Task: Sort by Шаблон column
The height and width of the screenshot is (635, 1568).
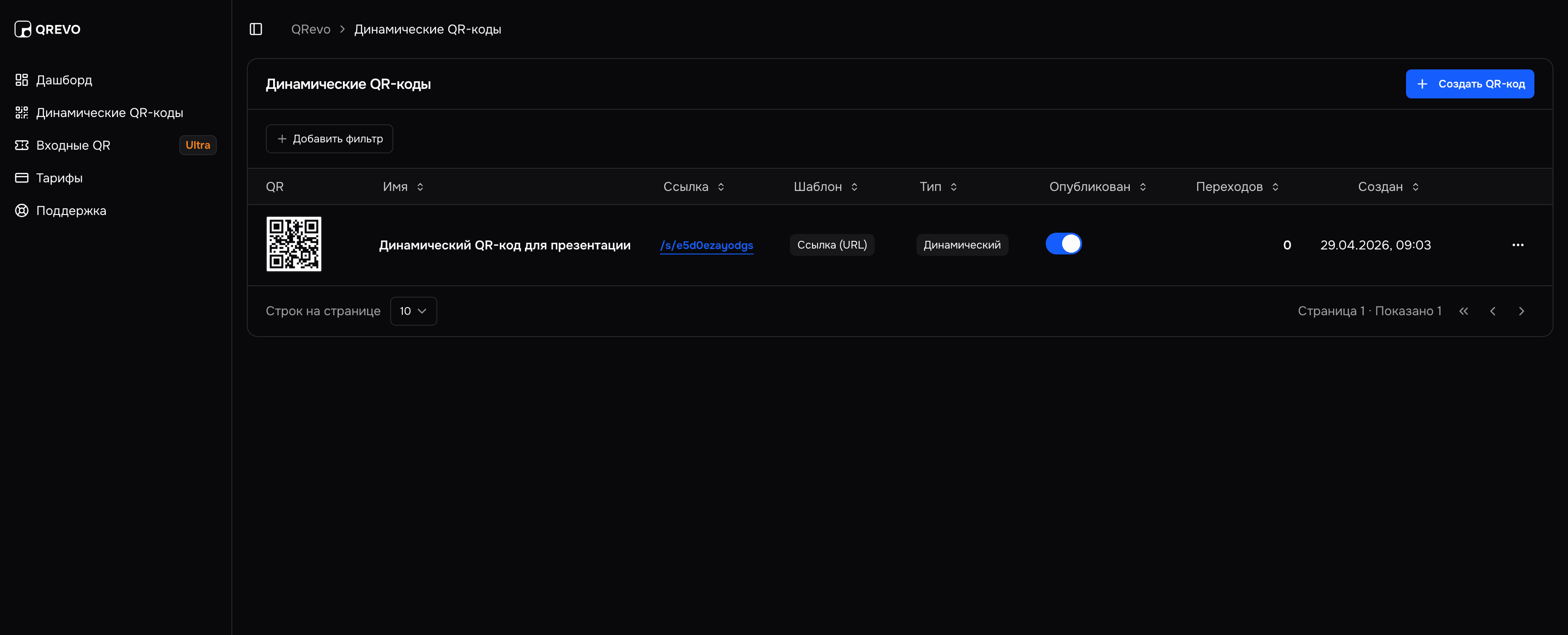Action: coord(825,187)
